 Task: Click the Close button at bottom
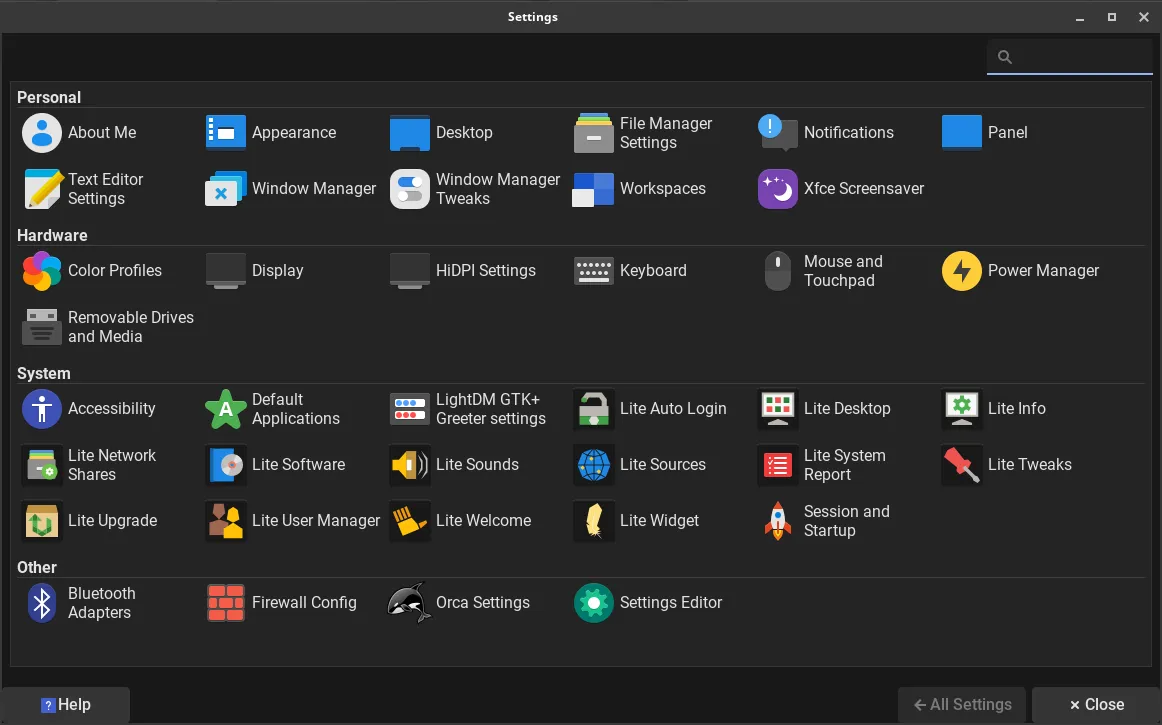pos(1096,704)
